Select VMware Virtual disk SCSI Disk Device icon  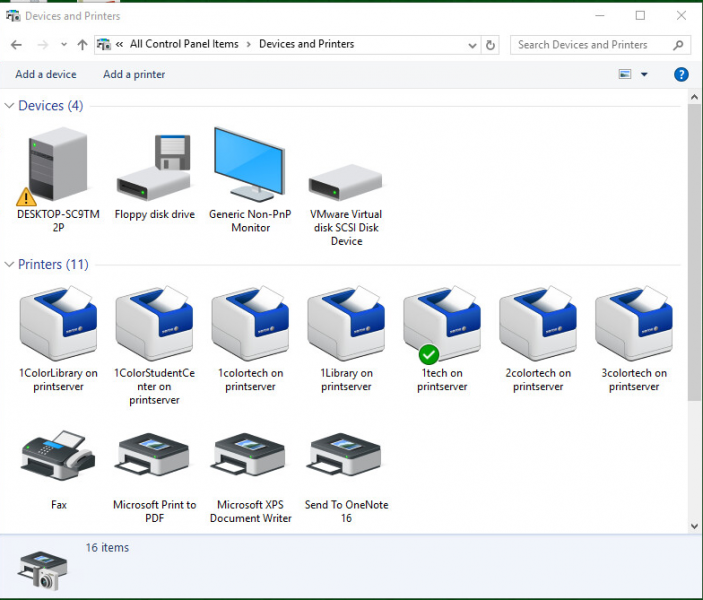click(346, 182)
